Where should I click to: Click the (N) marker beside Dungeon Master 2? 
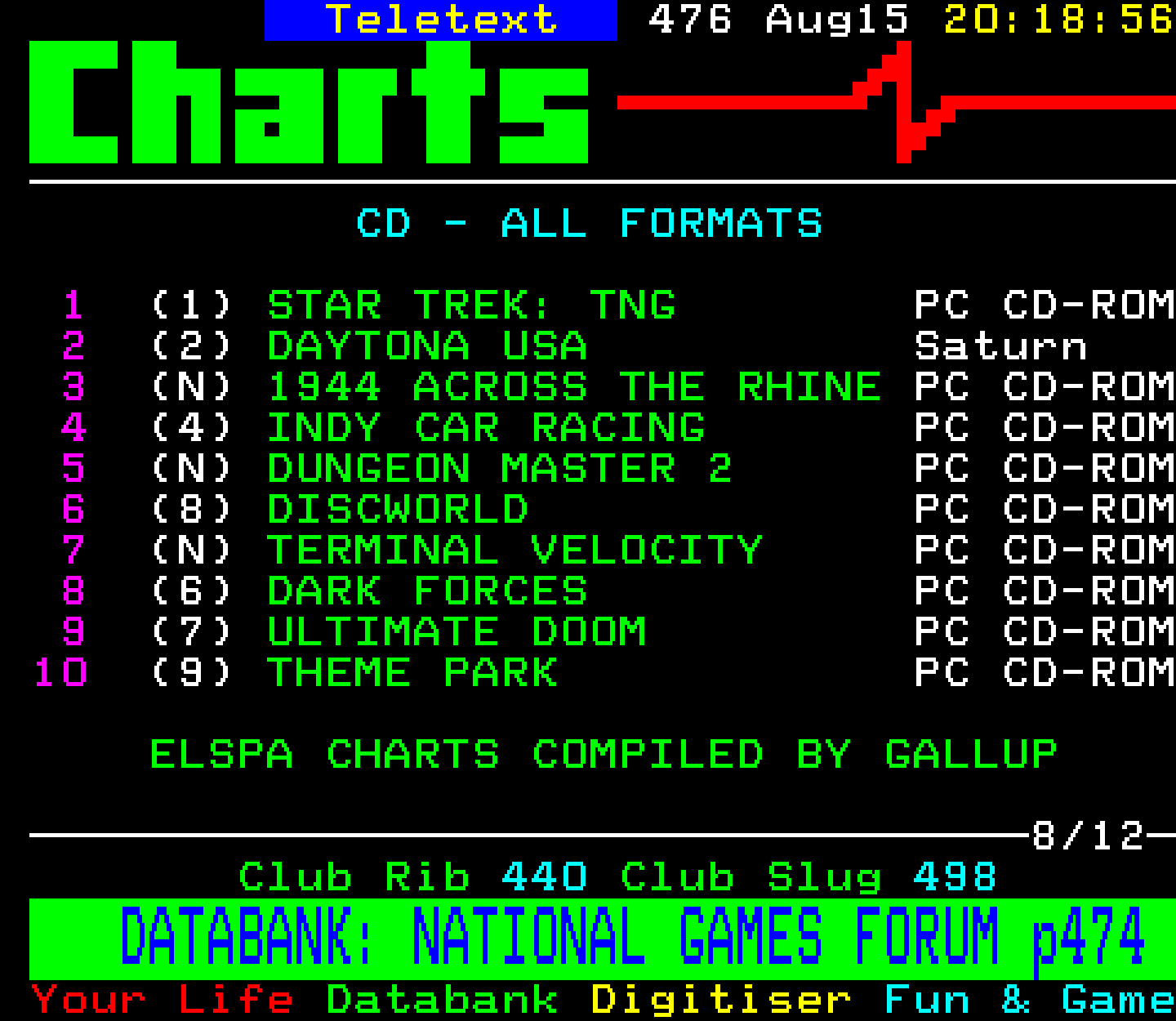click(192, 469)
